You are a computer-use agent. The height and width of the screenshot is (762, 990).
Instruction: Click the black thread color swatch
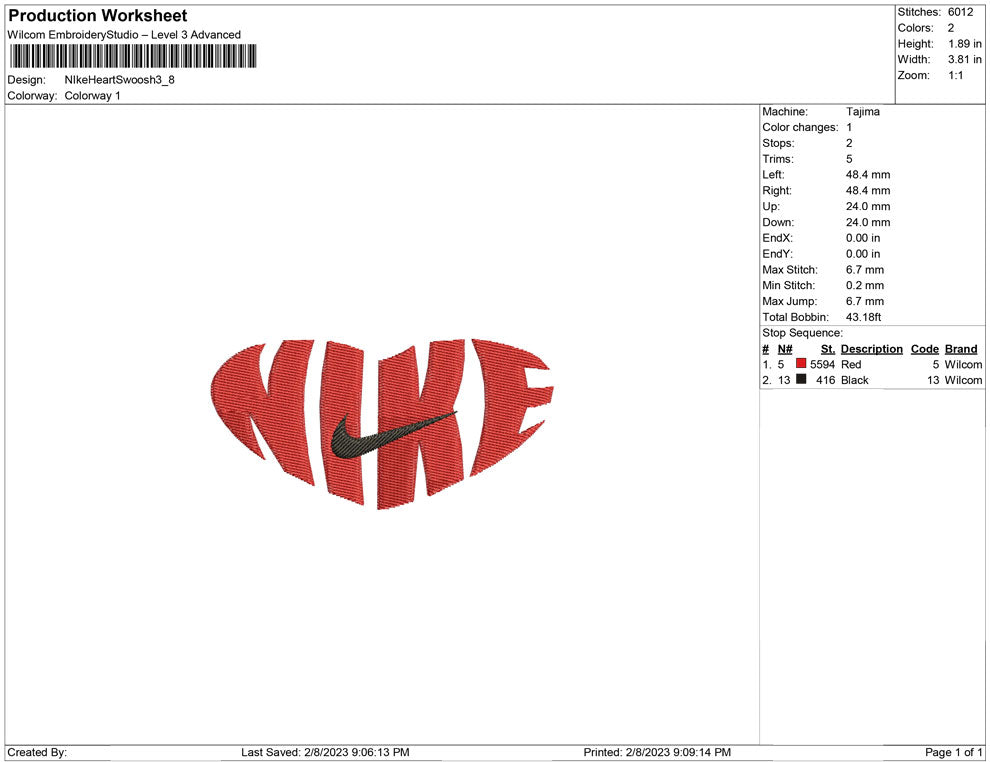click(801, 379)
